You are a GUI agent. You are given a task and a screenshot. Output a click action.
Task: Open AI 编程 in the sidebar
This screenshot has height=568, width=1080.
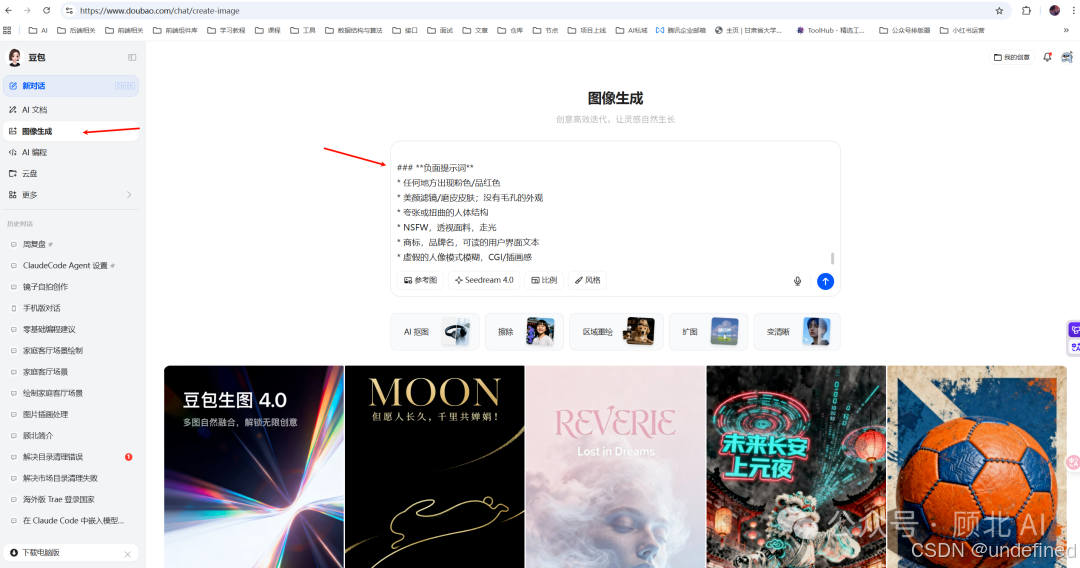click(72, 152)
